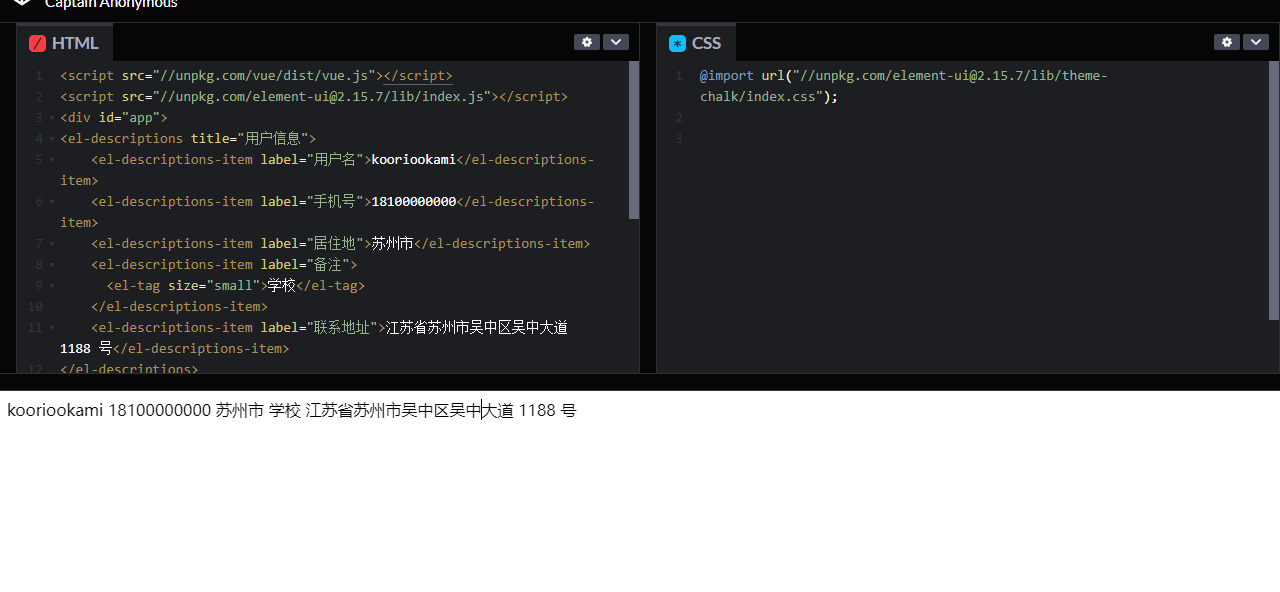
Task: Click the CSS editor vertical scrollbar thumb
Action: point(1274,190)
